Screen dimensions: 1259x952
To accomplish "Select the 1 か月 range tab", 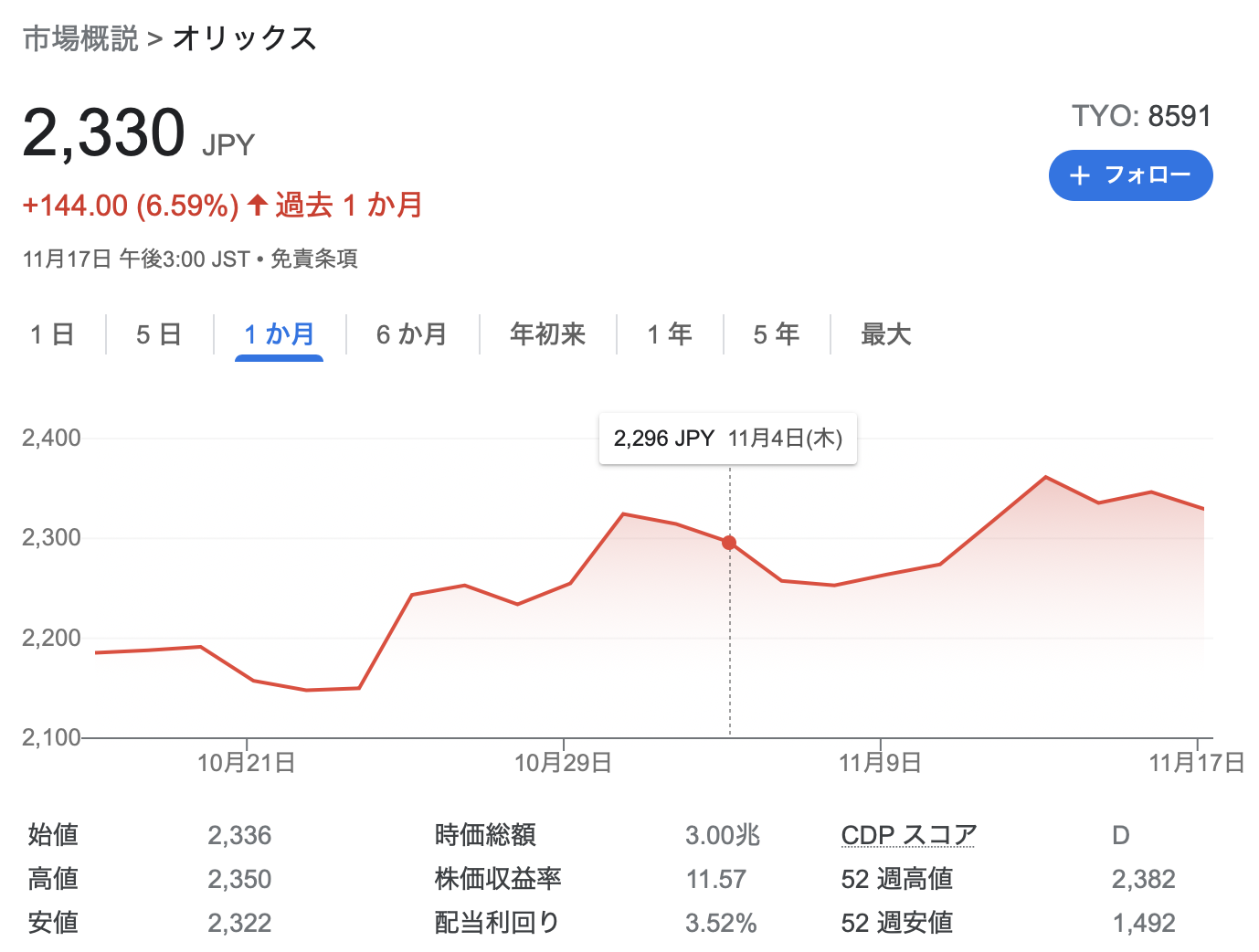I will [279, 334].
